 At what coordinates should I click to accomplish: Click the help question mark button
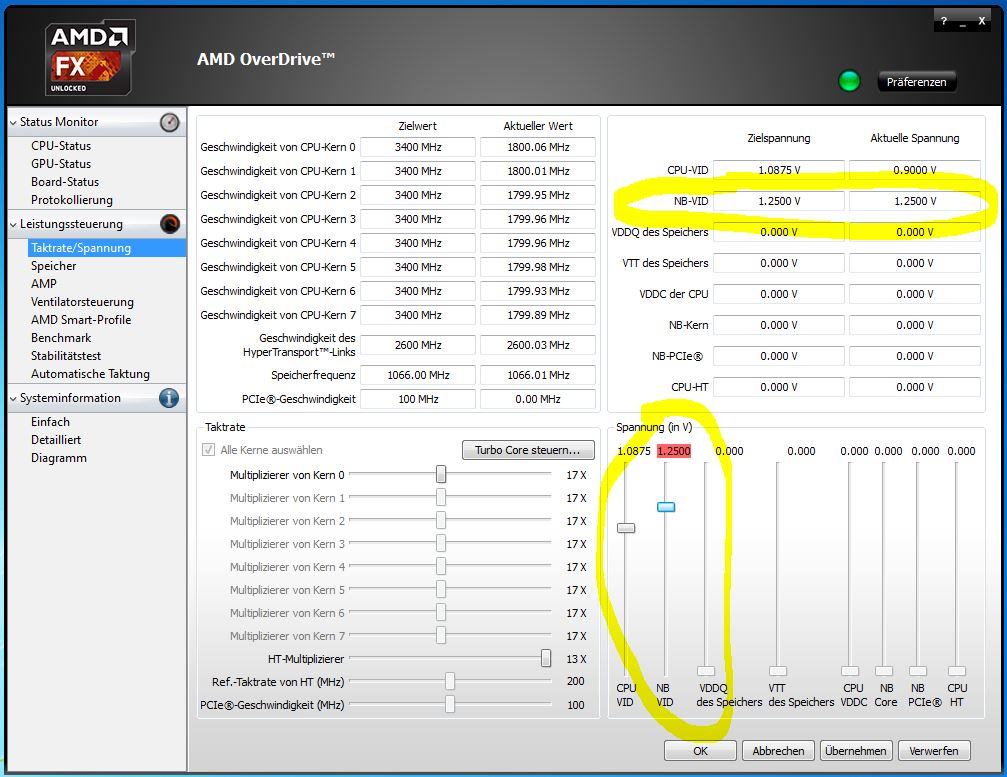pos(943,21)
